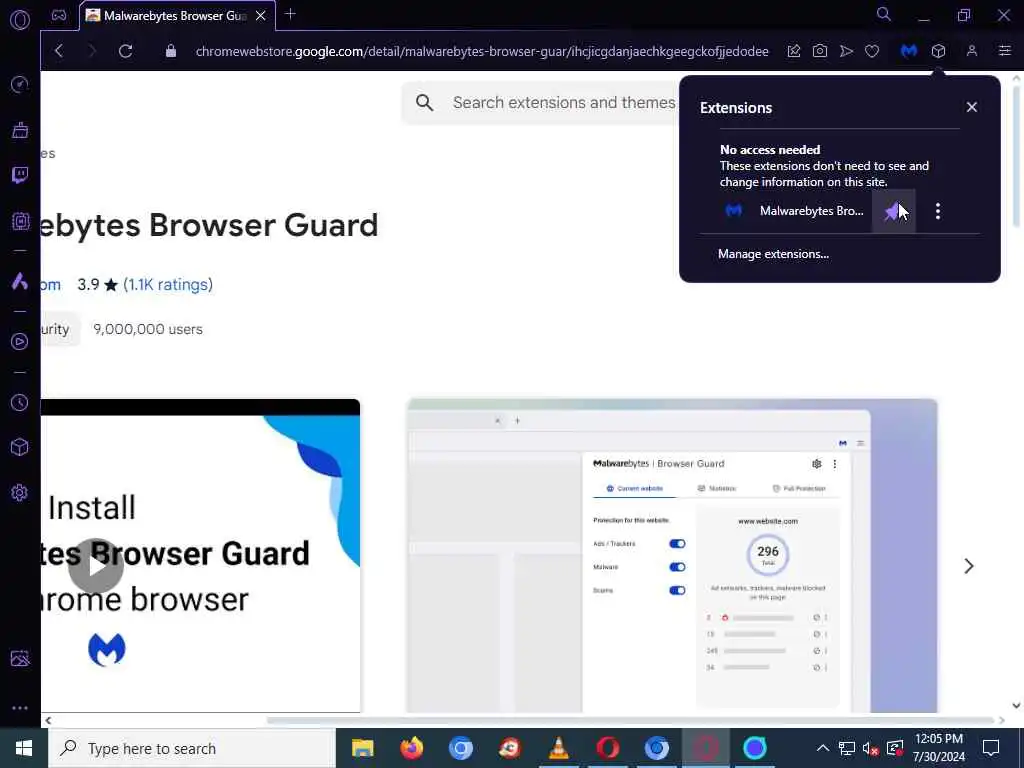Unpin Malwarebytes Browser Guard extension

(x=893, y=211)
